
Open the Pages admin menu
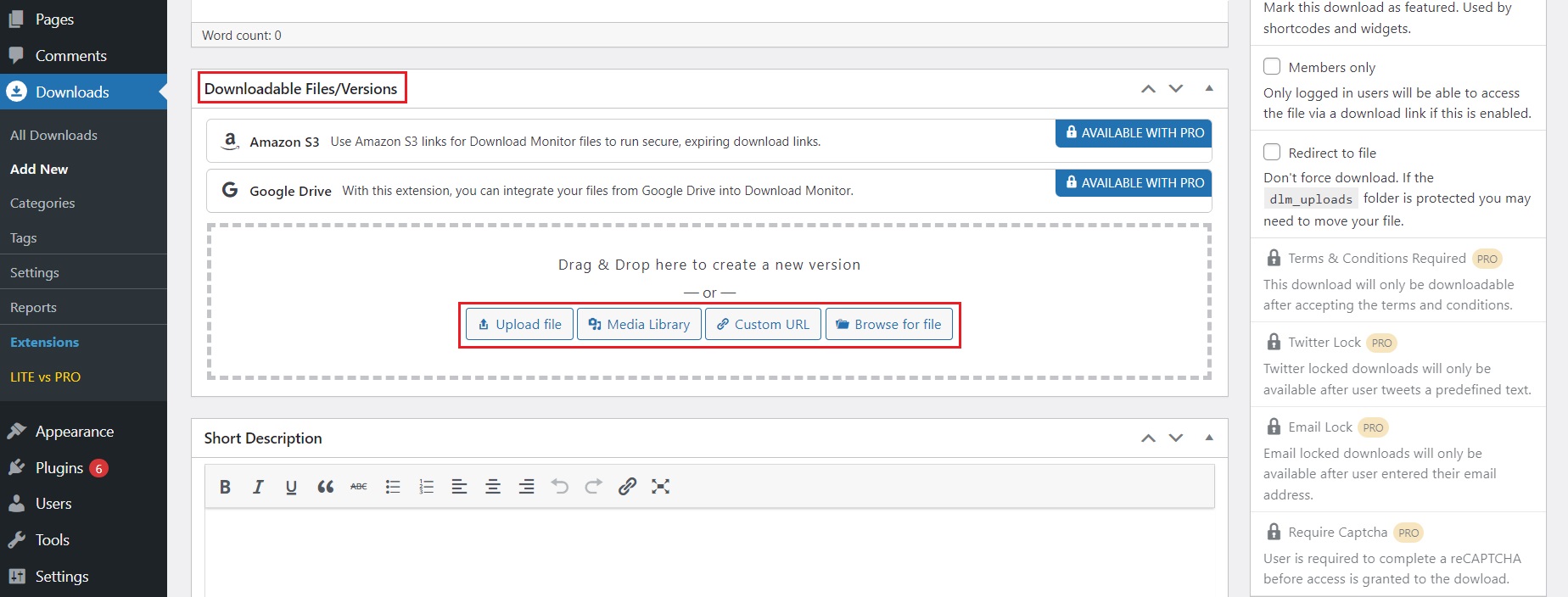(x=83, y=19)
